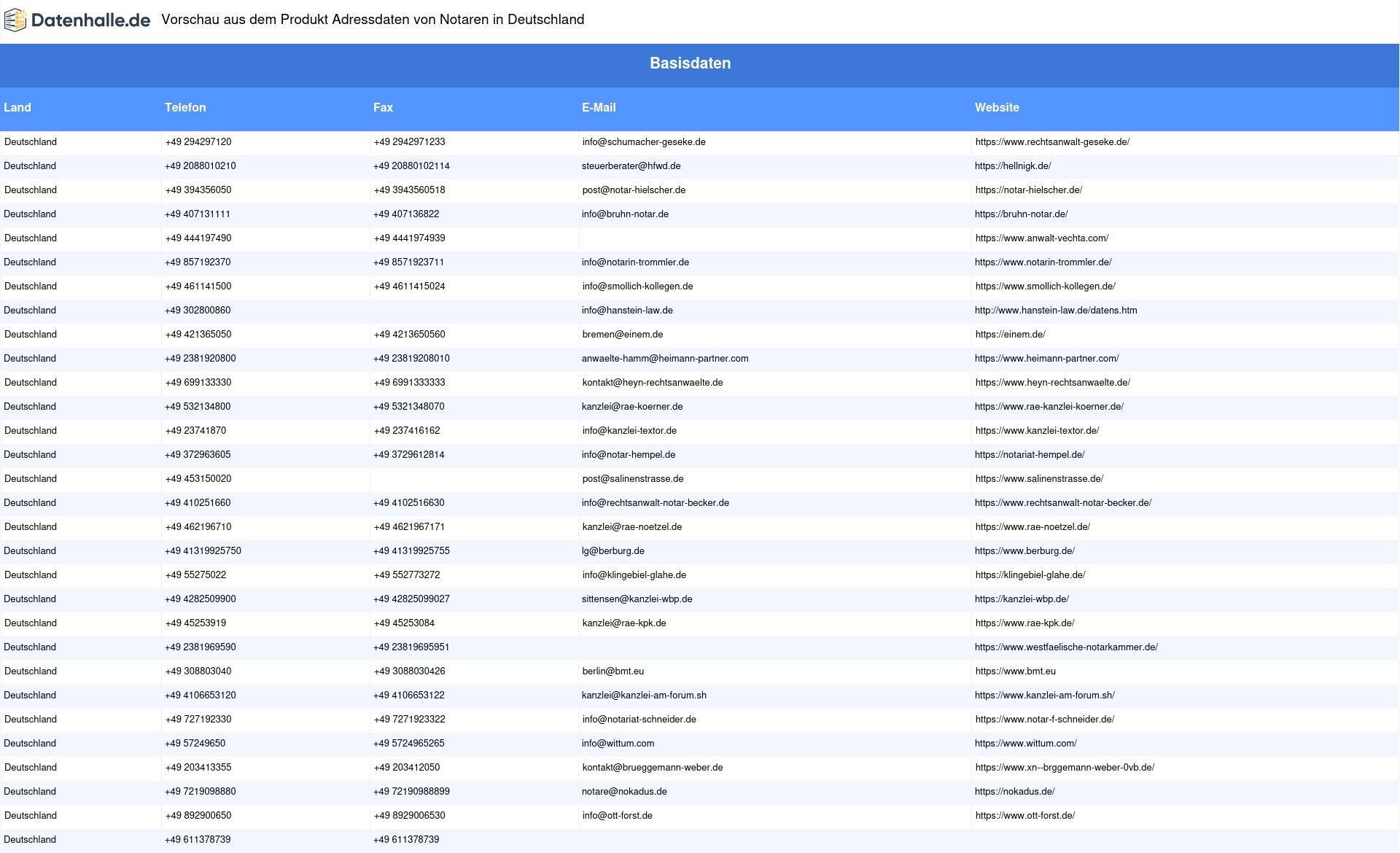The width and height of the screenshot is (1400, 853).
Task: Select email kanzlei@rae-koerner.de
Action: (x=632, y=407)
